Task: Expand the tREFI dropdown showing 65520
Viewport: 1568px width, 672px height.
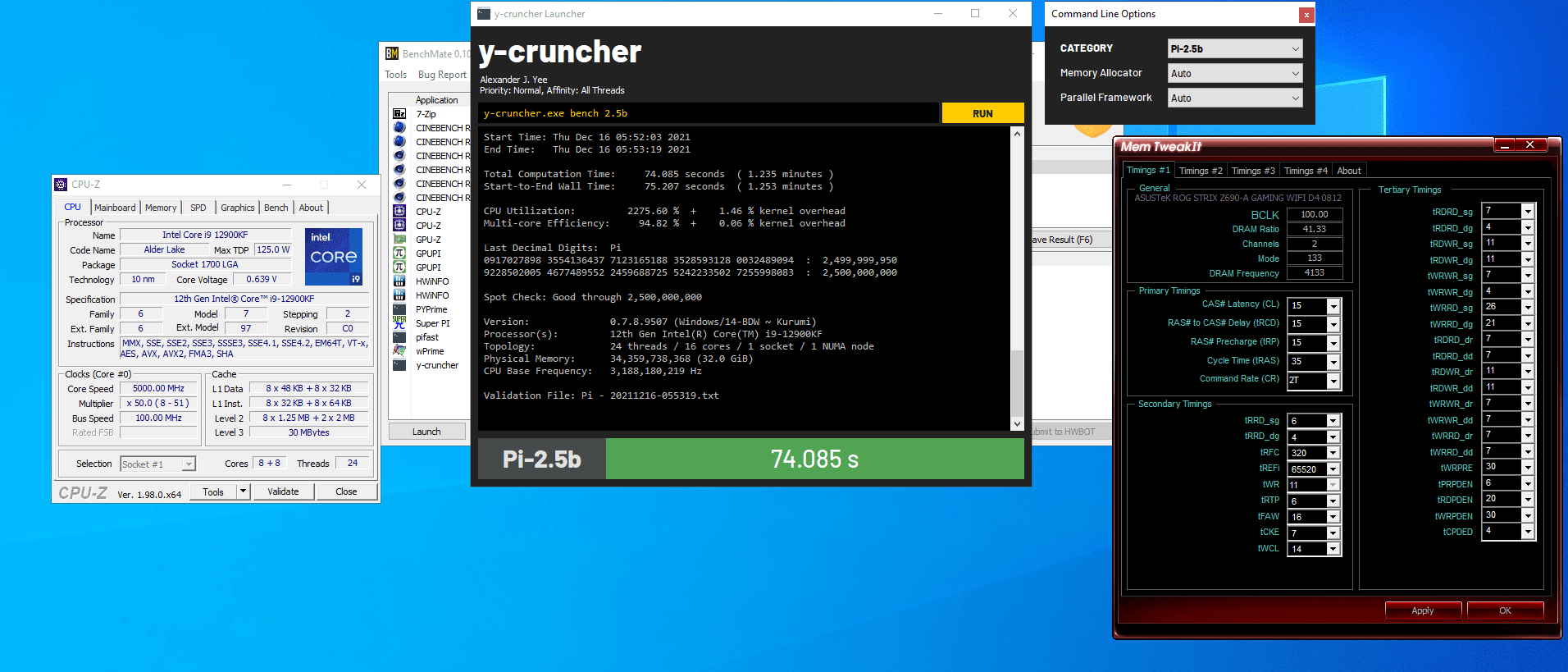Action: pos(1333,469)
